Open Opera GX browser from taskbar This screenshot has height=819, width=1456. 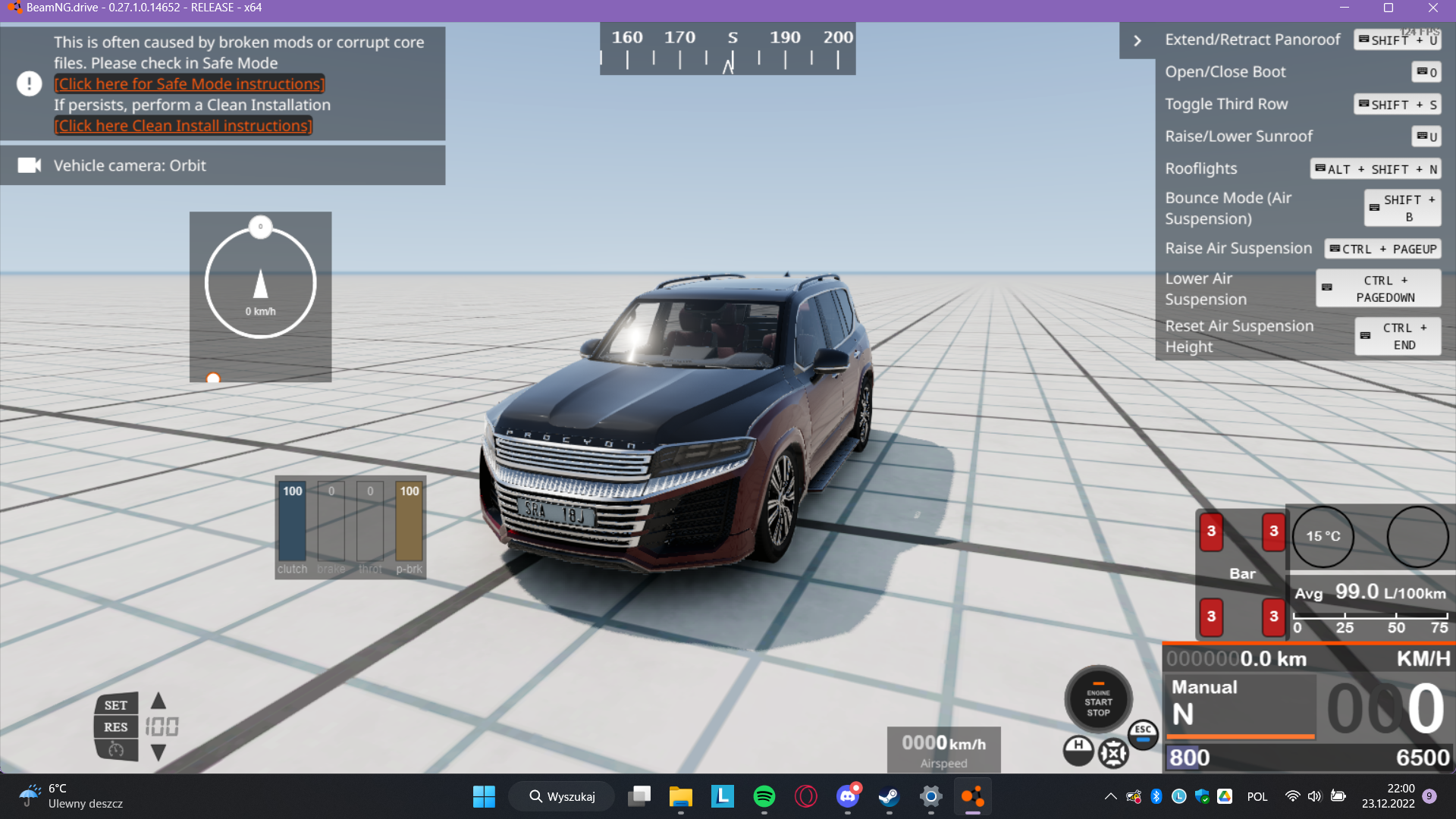[x=806, y=796]
